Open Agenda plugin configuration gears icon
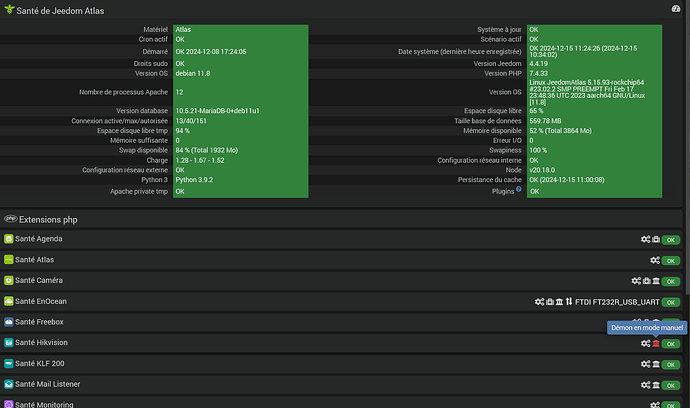Image resolution: width=690 pixels, height=408 pixels. click(645, 239)
